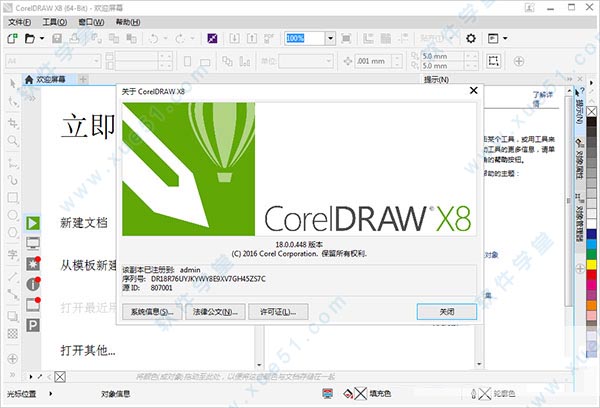Click the fill color 填充色 indicator
The image size is (600, 408).
pos(367,393)
